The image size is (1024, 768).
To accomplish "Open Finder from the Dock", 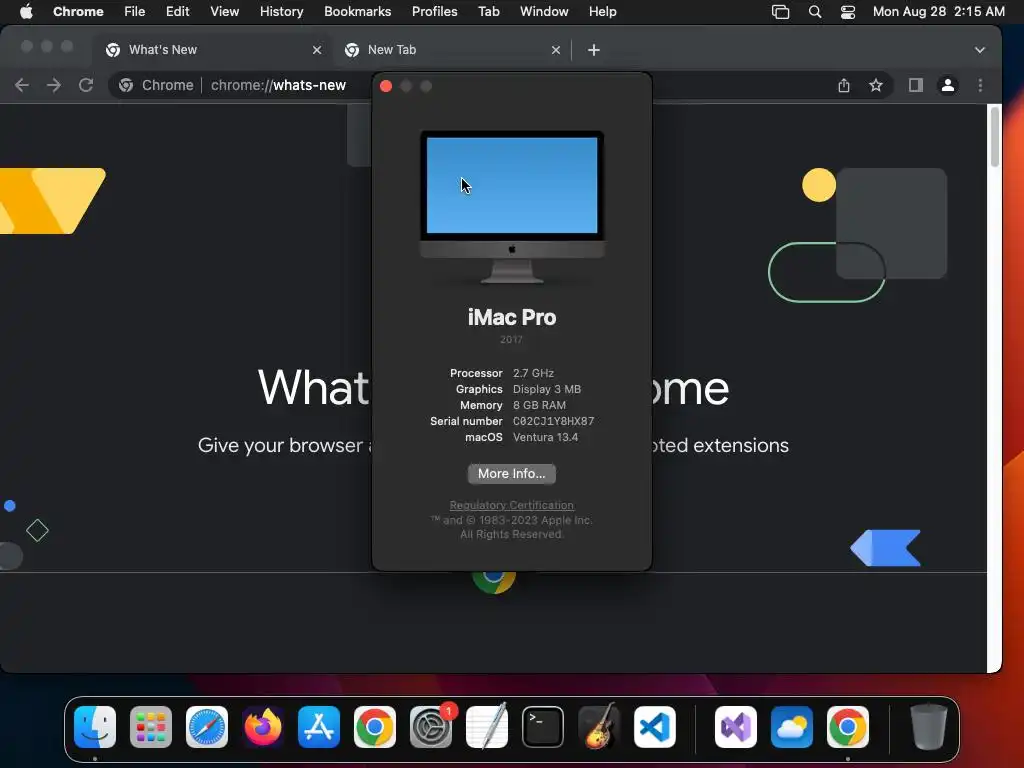I will click(95, 727).
